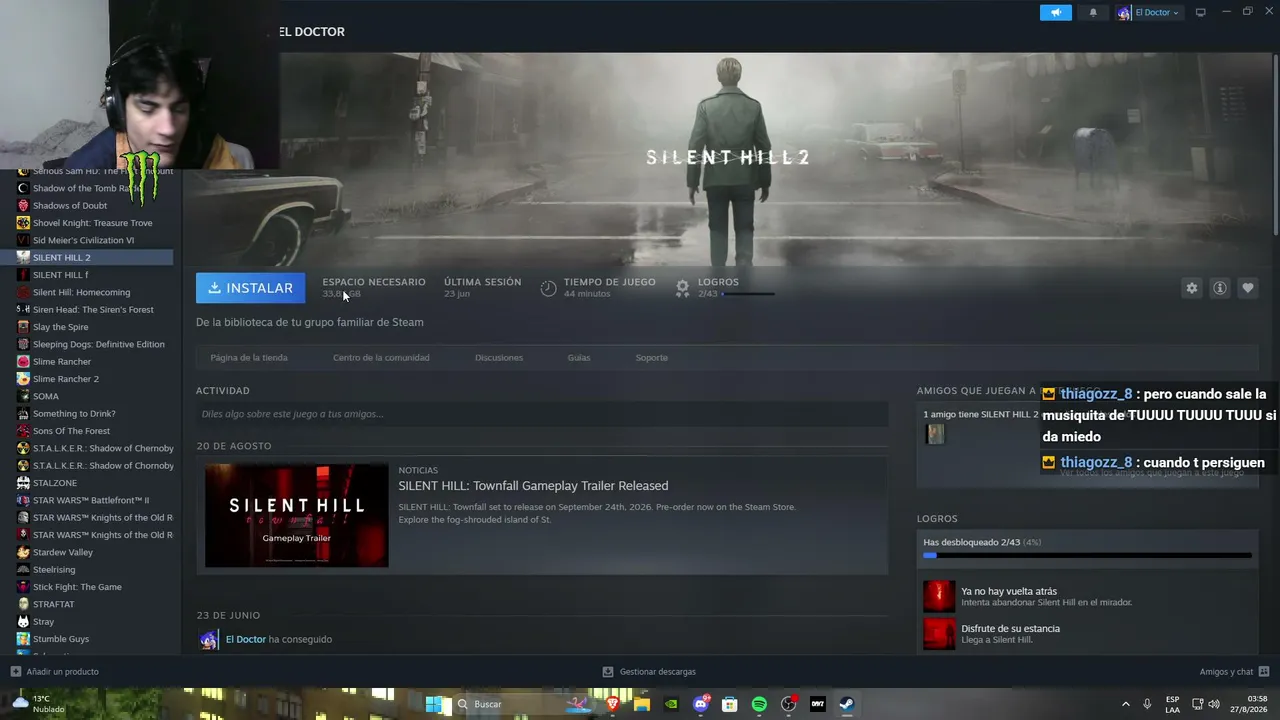Select SILENT HILL f in the library

tap(60, 275)
